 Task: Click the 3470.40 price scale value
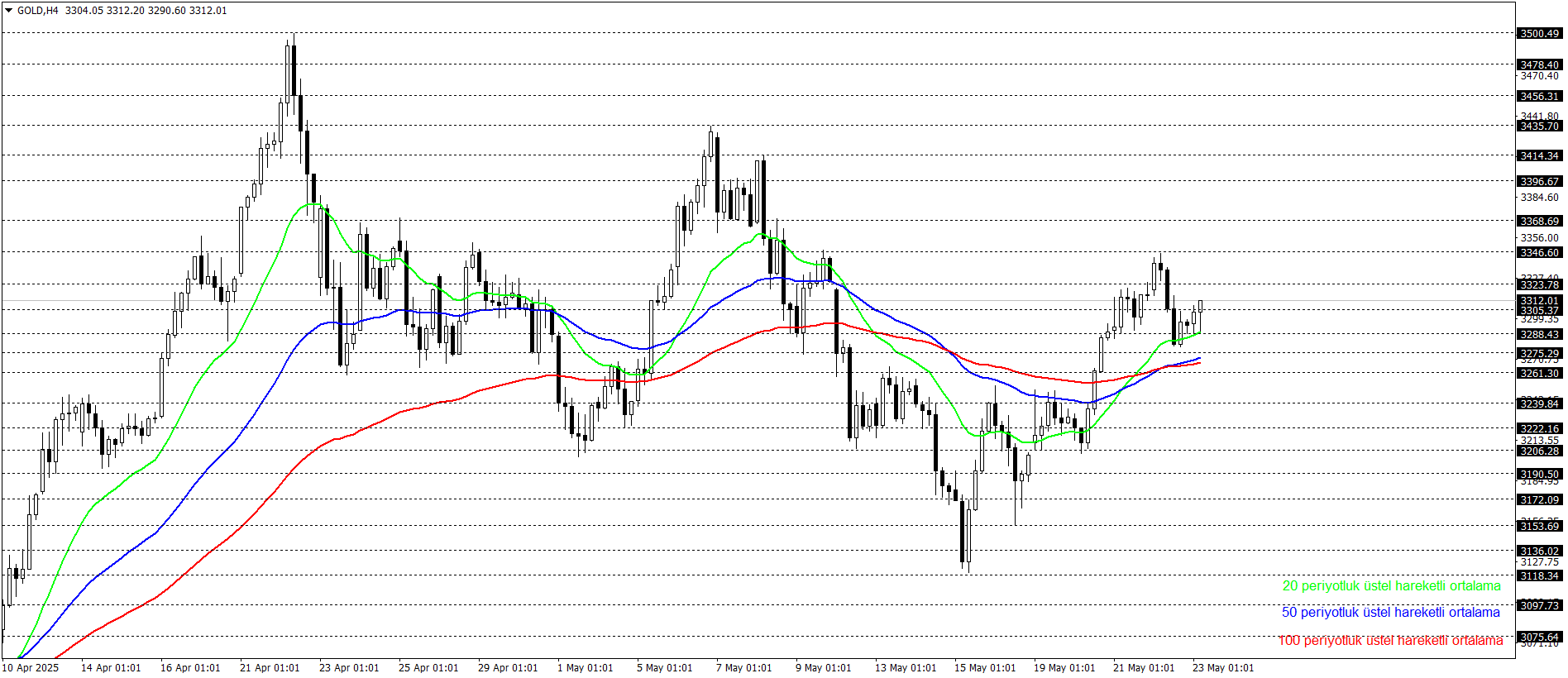1539,76
